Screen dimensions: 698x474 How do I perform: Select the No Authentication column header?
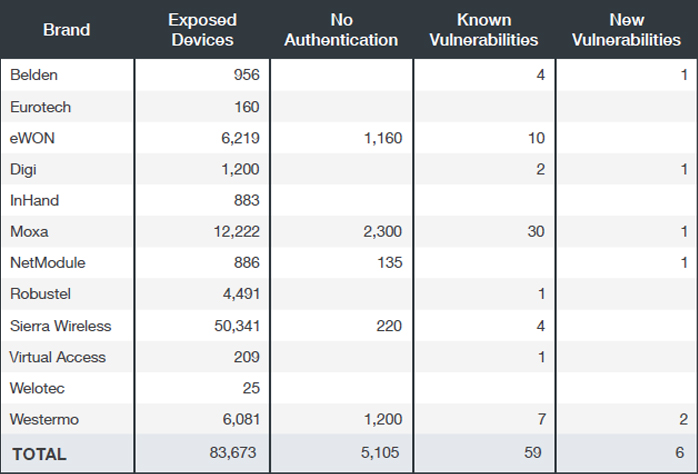coord(341,30)
